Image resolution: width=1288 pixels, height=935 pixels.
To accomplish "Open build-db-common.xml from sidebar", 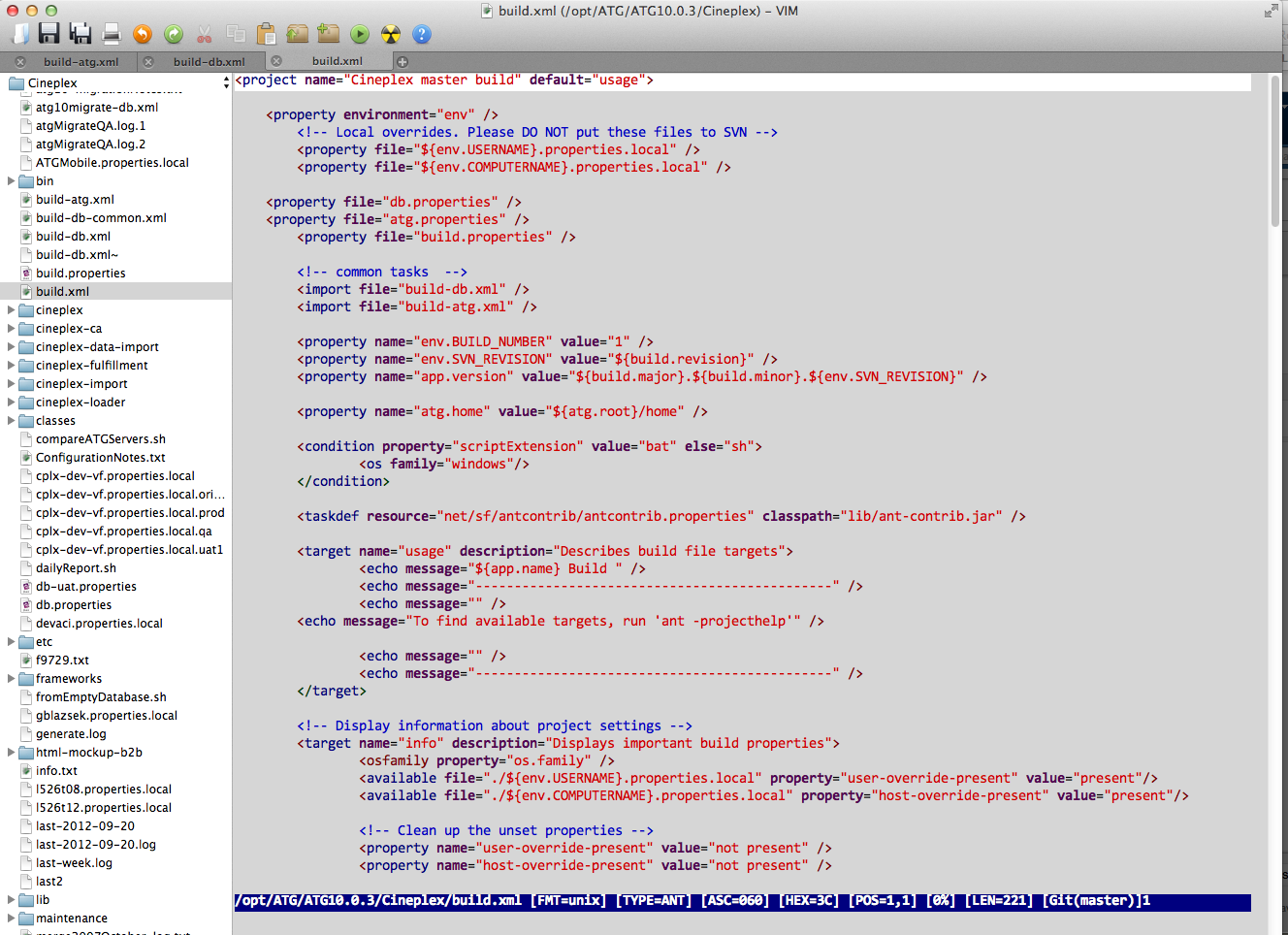I will coord(101,218).
